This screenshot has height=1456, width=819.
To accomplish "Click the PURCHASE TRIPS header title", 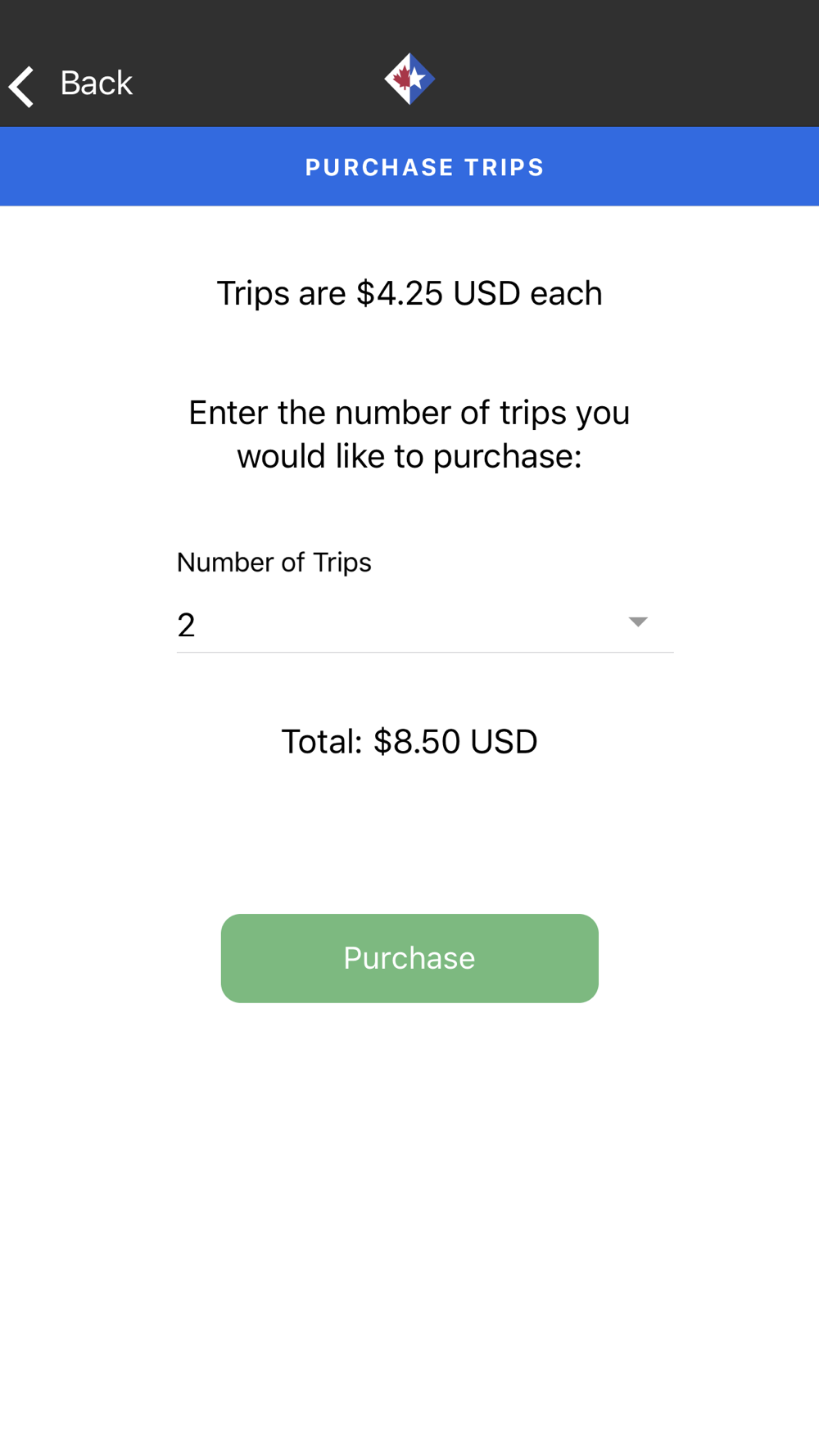I will click(x=425, y=168).
